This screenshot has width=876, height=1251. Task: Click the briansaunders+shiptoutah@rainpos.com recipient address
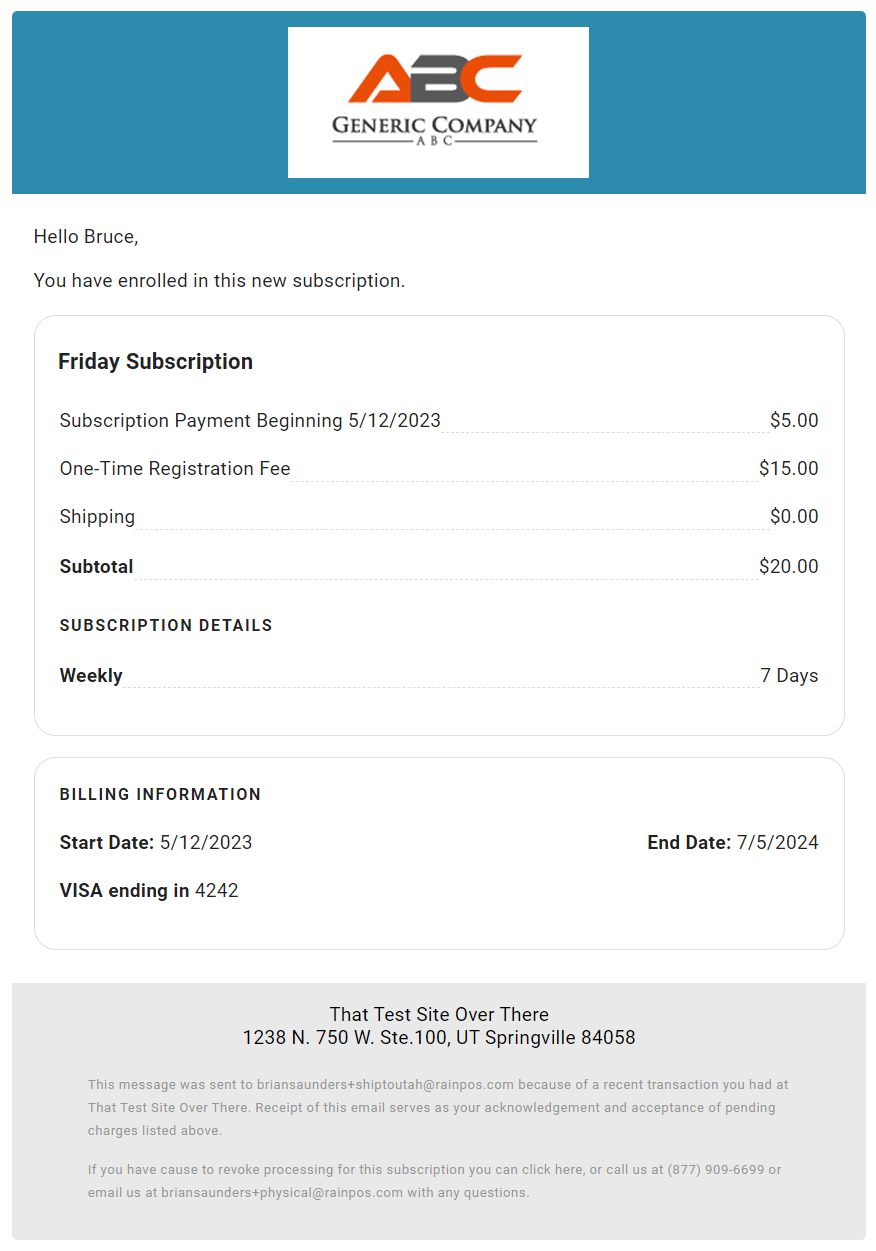pyautogui.click(x=385, y=1084)
